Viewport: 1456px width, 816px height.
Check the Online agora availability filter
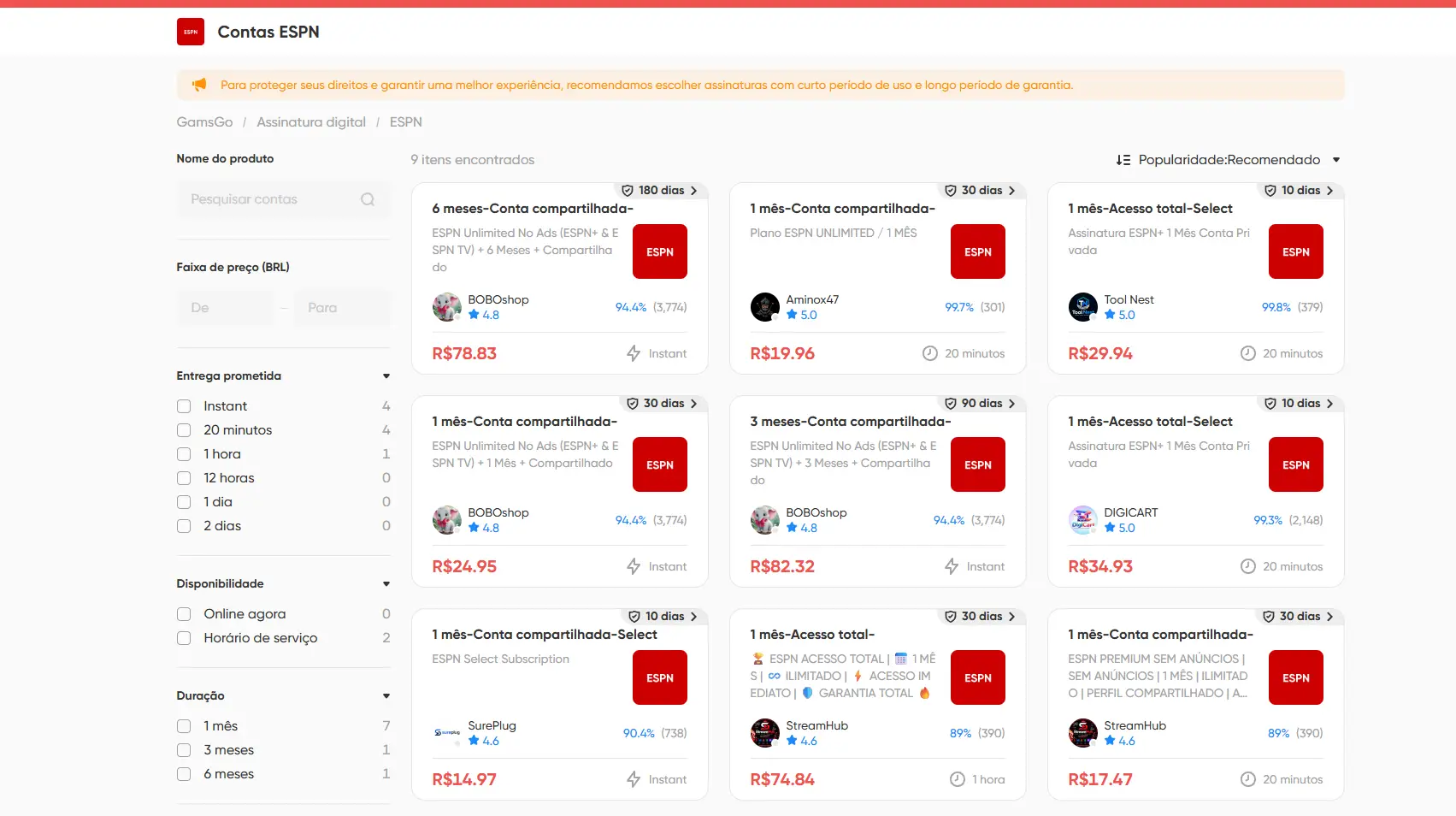tap(184, 614)
